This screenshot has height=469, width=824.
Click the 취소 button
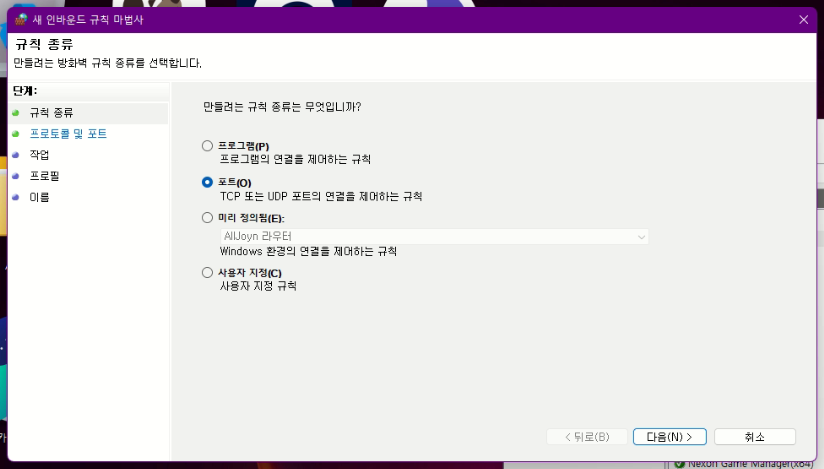(755, 437)
